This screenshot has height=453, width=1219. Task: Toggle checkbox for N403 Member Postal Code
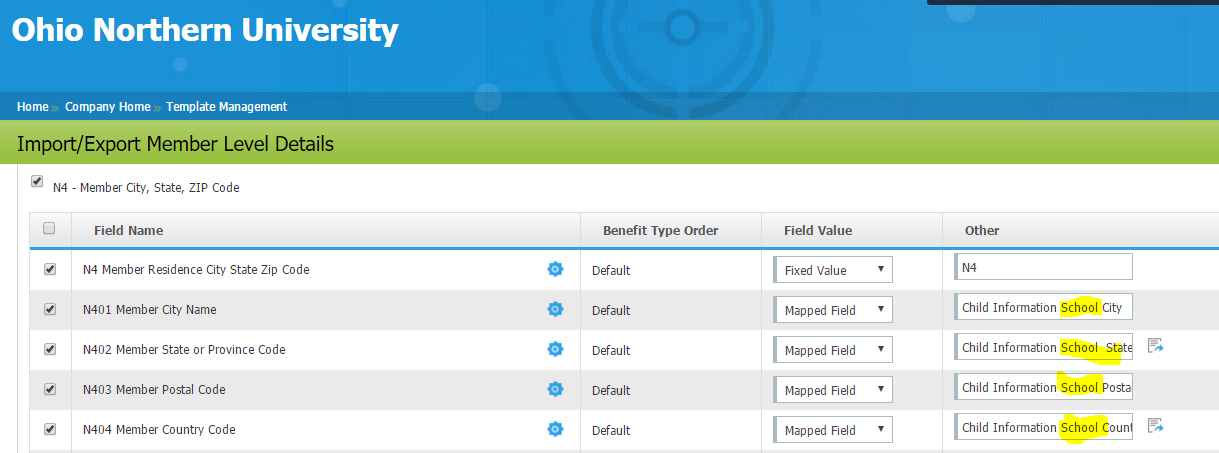(49, 389)
